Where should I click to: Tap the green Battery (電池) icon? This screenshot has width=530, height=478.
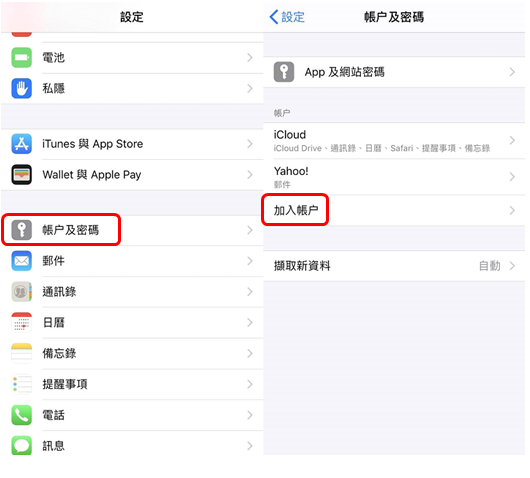[22, 57]
